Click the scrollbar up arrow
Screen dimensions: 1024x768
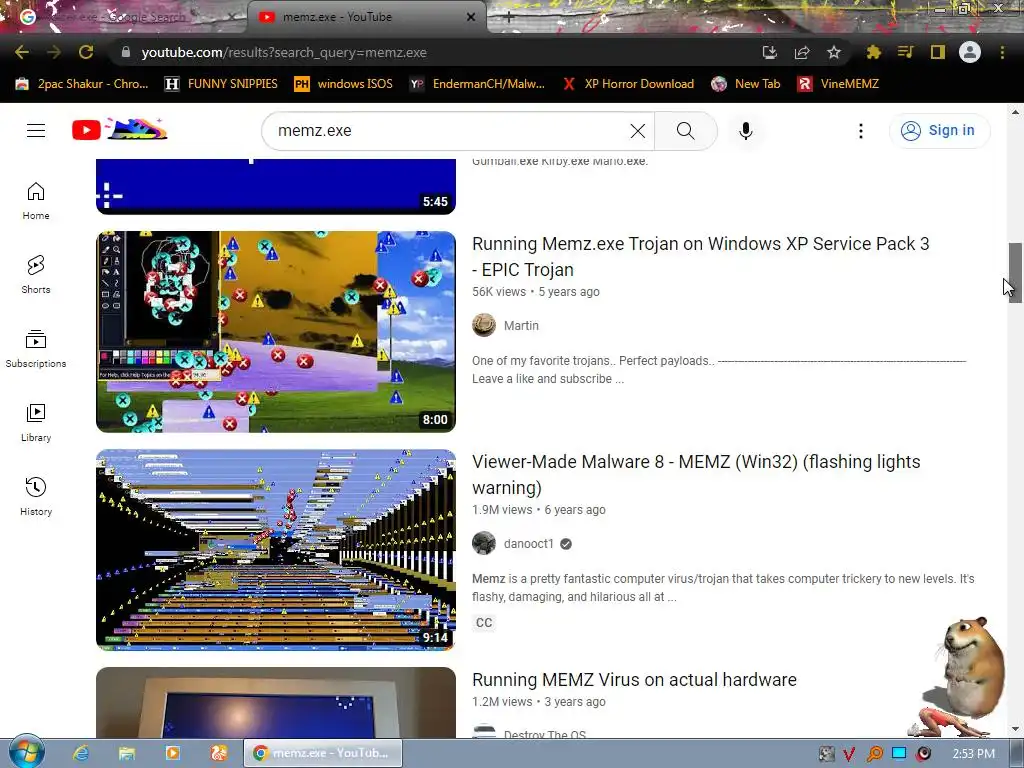click(x=1015, y=112)
